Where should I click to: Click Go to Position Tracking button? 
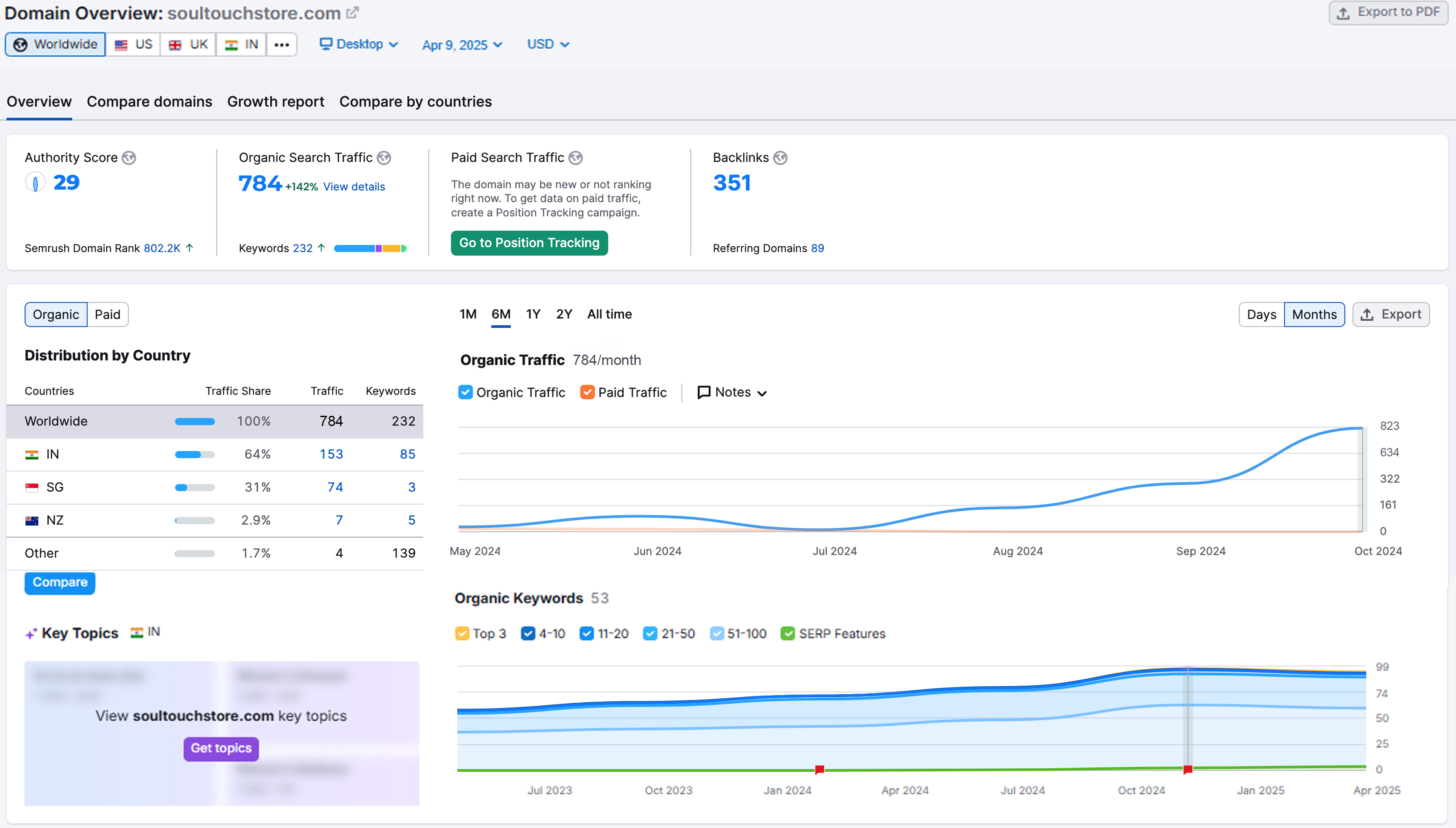coord(529,243)
